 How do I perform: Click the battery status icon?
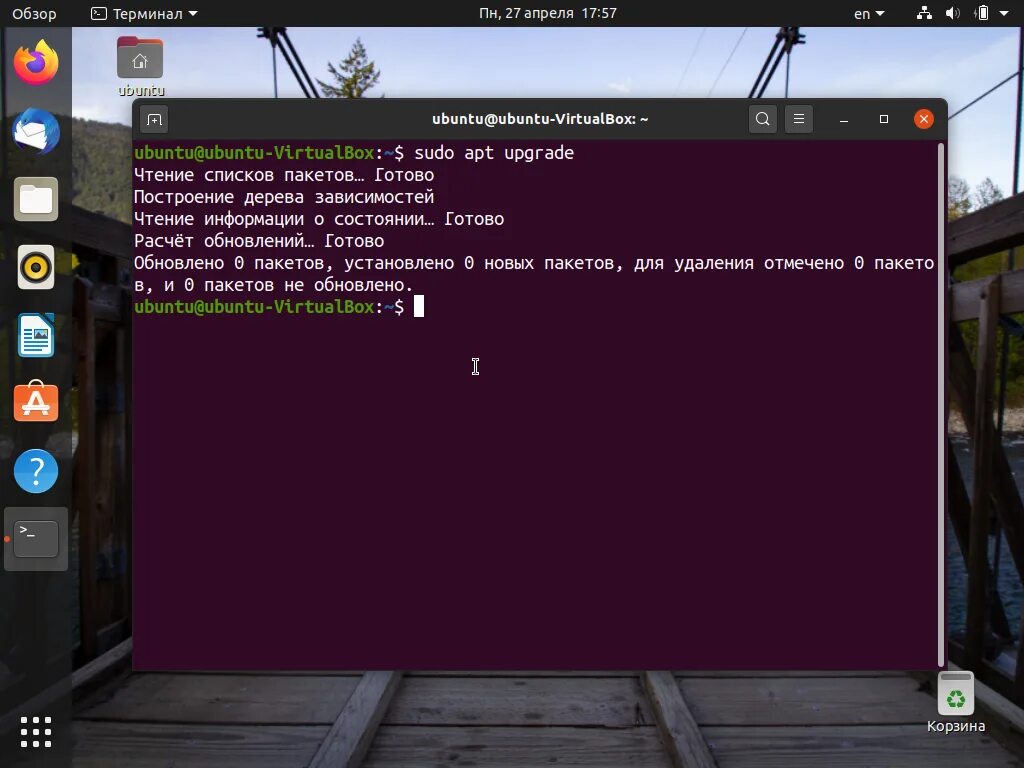pyautogui.click(x=982, y=13)
